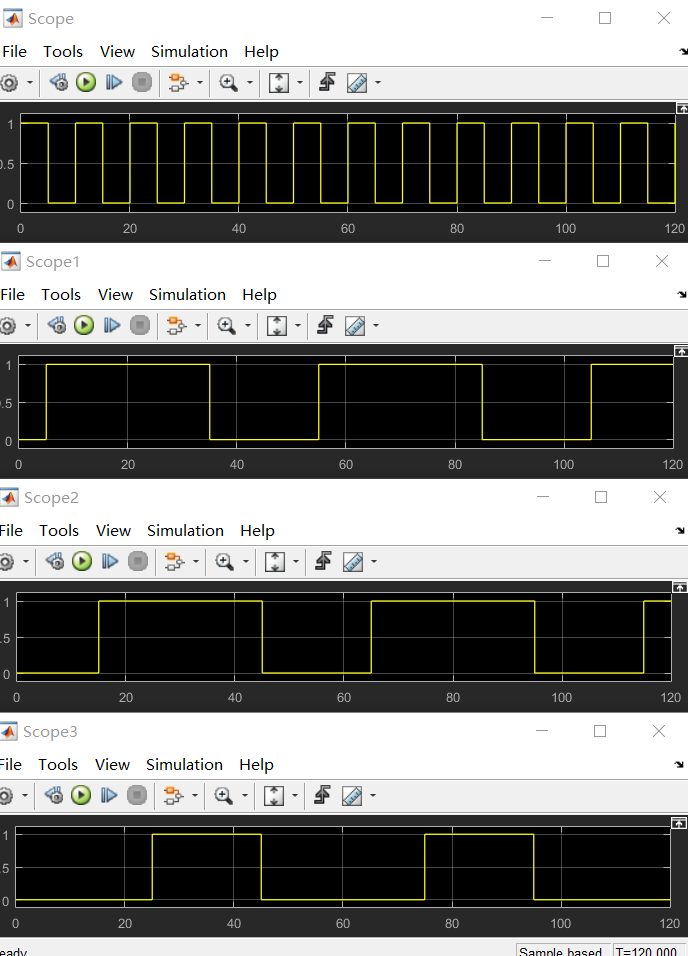
Task: Open Cursor Measurements in Scope2 window
Action: tap(353, 561)
